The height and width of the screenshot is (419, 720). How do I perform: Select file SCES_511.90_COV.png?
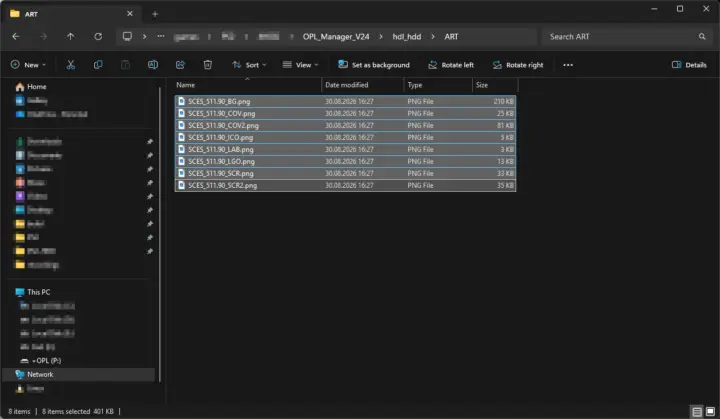(345, 113)
